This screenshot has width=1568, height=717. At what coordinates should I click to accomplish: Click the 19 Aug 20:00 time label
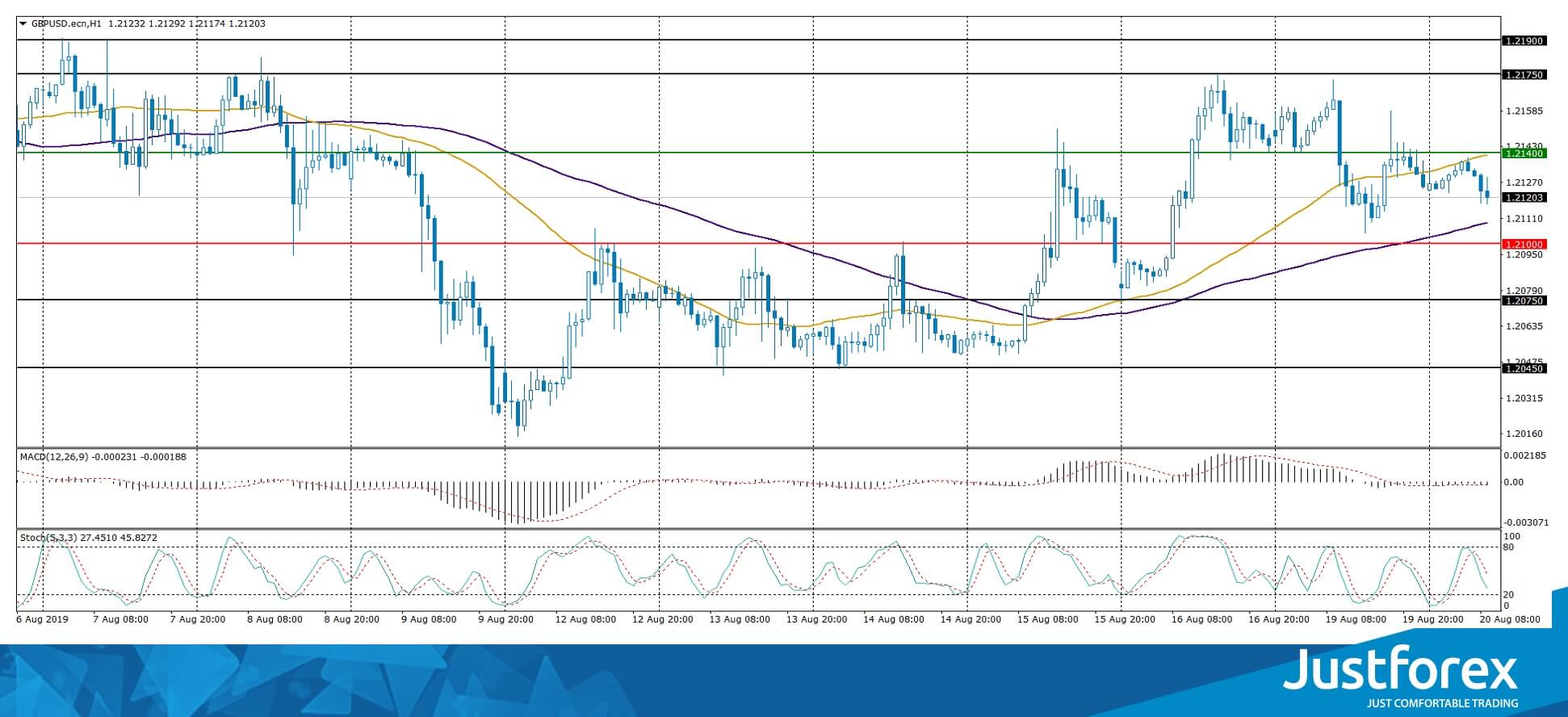1433,619
